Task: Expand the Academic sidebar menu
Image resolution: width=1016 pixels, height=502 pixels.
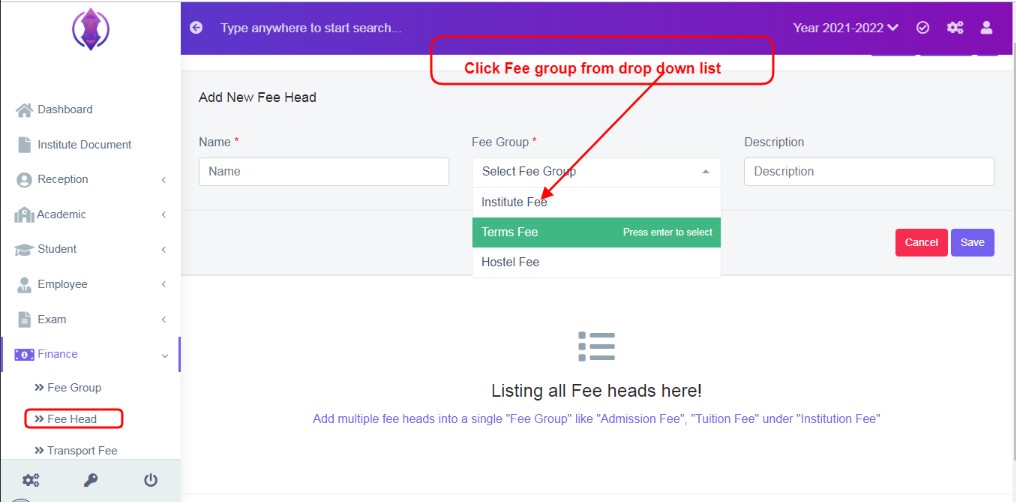Action: tap(91, 214)
